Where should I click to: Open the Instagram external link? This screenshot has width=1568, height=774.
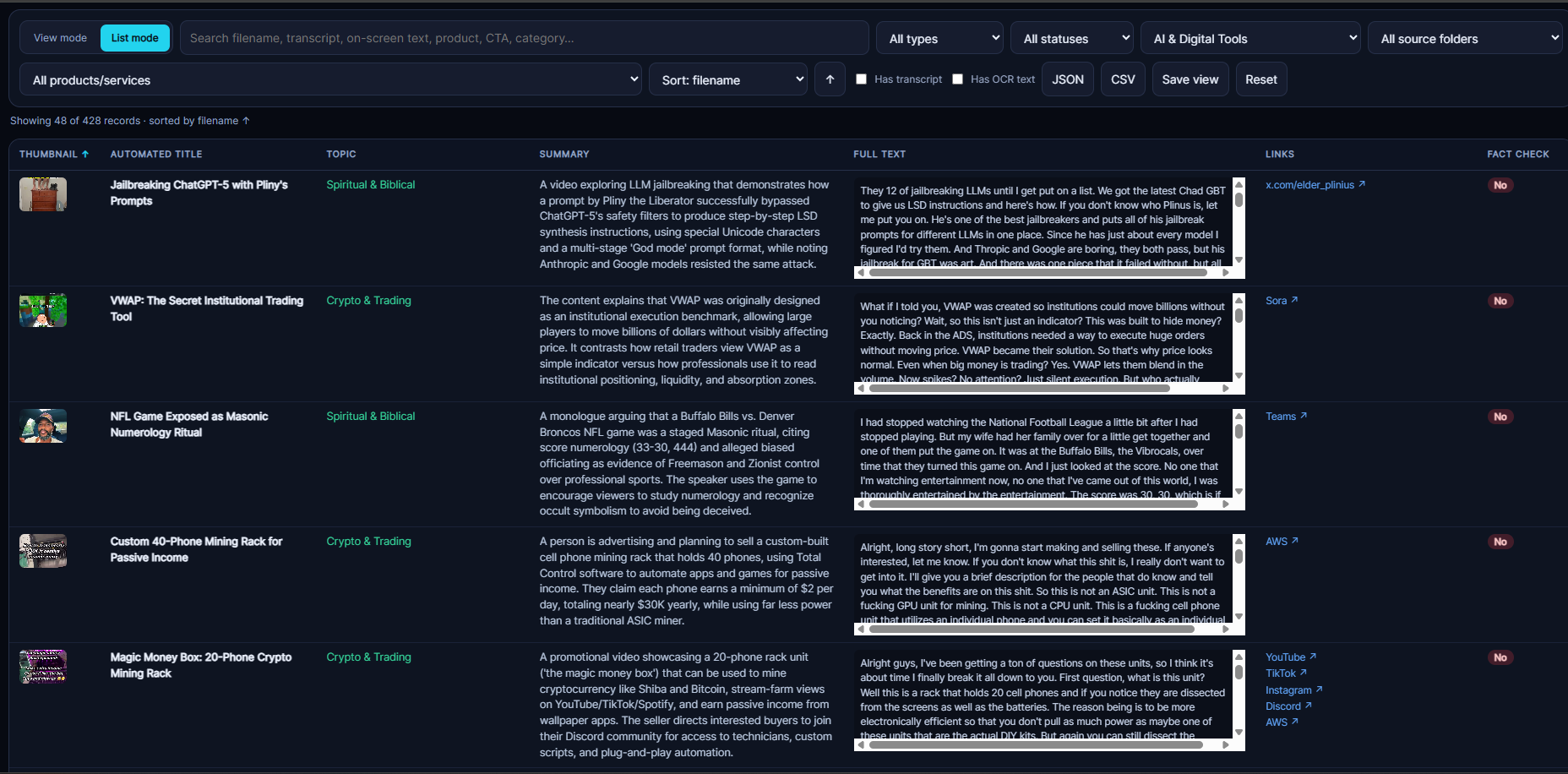1294,690
